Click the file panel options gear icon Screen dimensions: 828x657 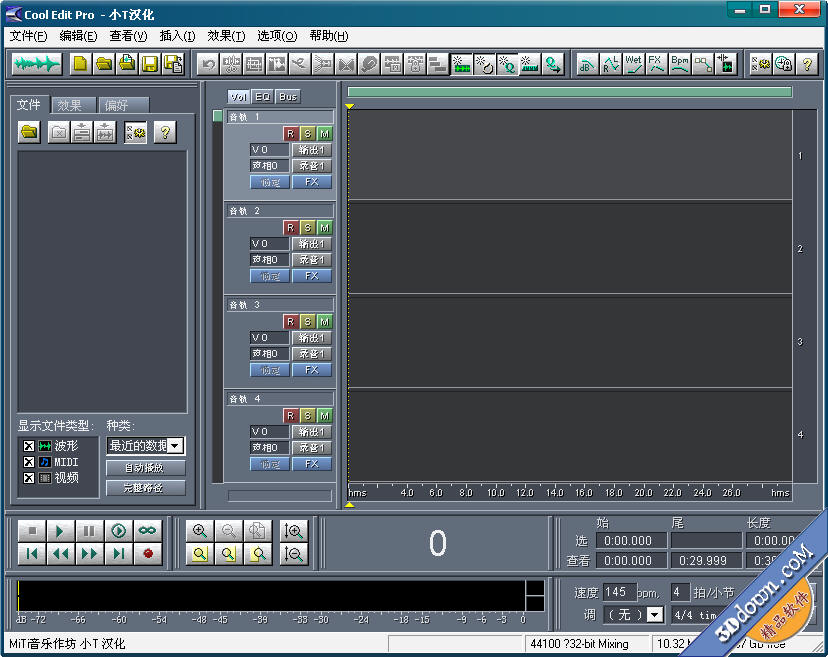click(136, 132)
